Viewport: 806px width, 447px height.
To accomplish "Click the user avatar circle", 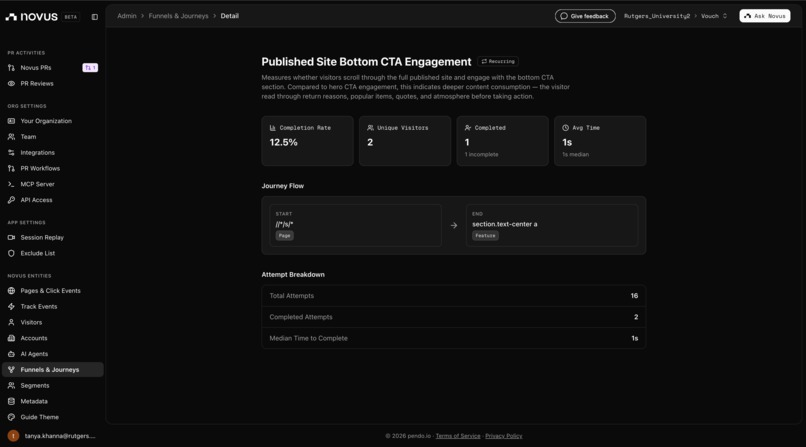I will 13,436.
